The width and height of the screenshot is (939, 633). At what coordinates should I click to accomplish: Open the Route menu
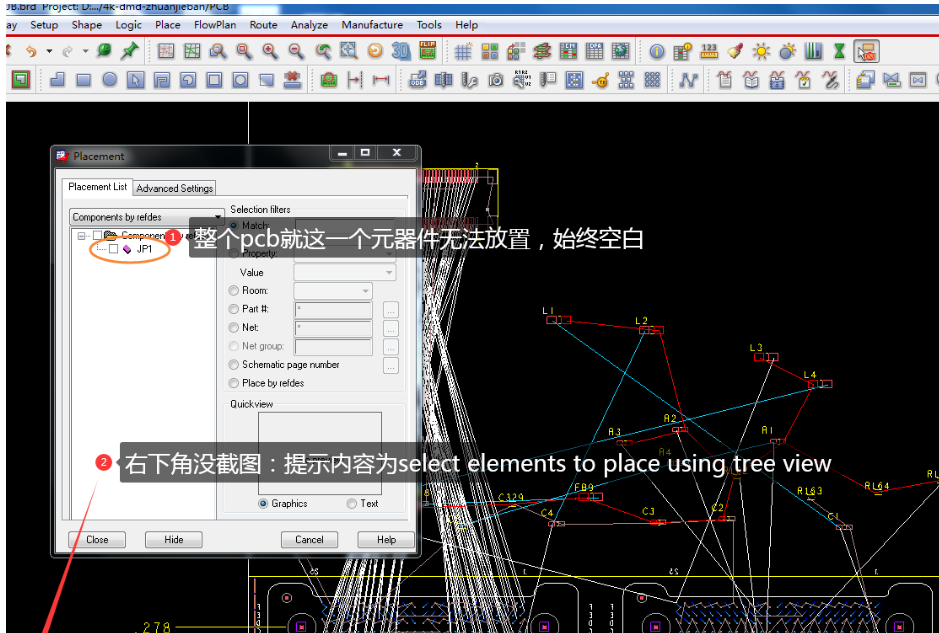pos(263,25)
